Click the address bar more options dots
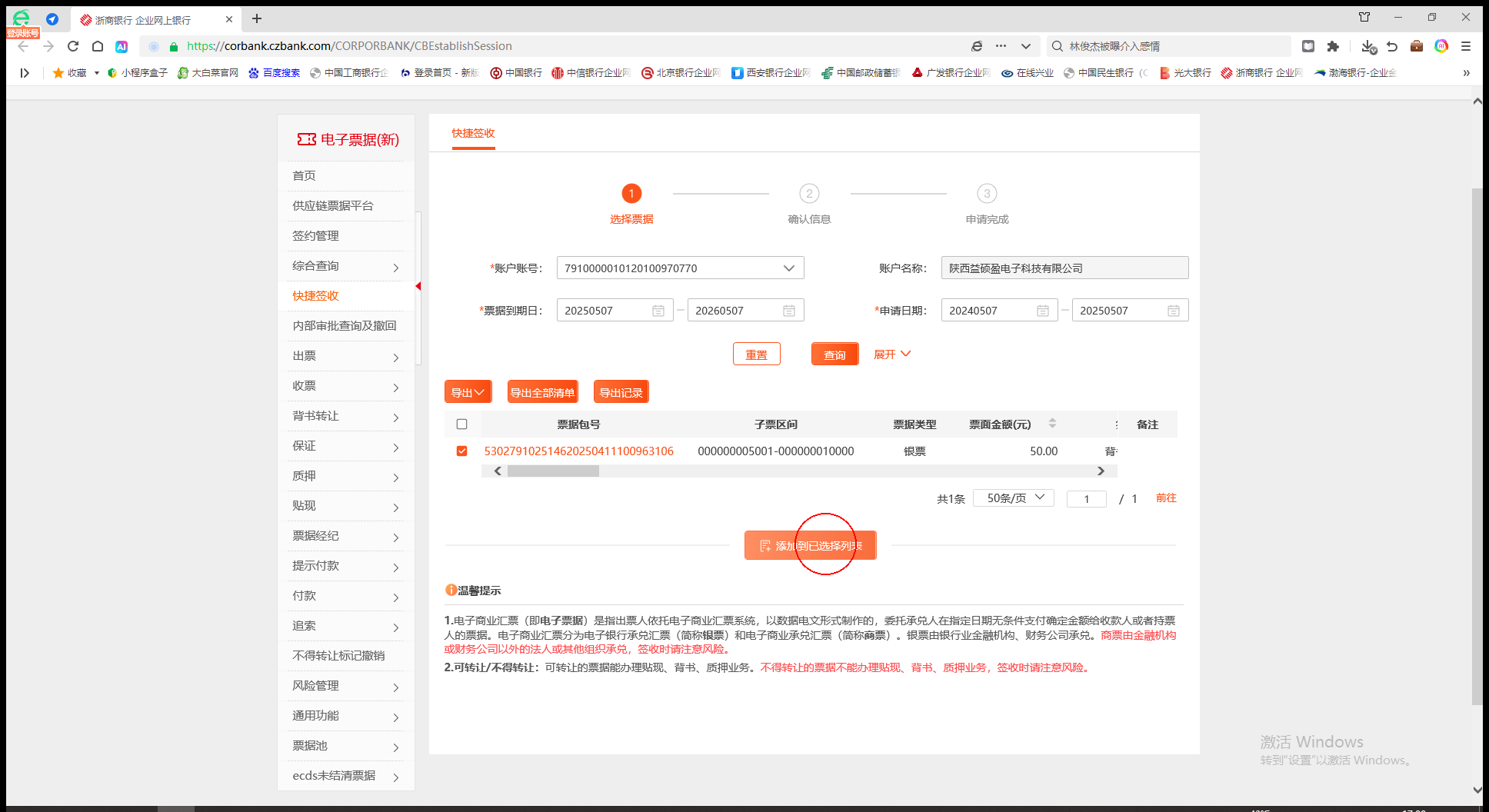1489x812 pixels. click(x=1001, y=46)
